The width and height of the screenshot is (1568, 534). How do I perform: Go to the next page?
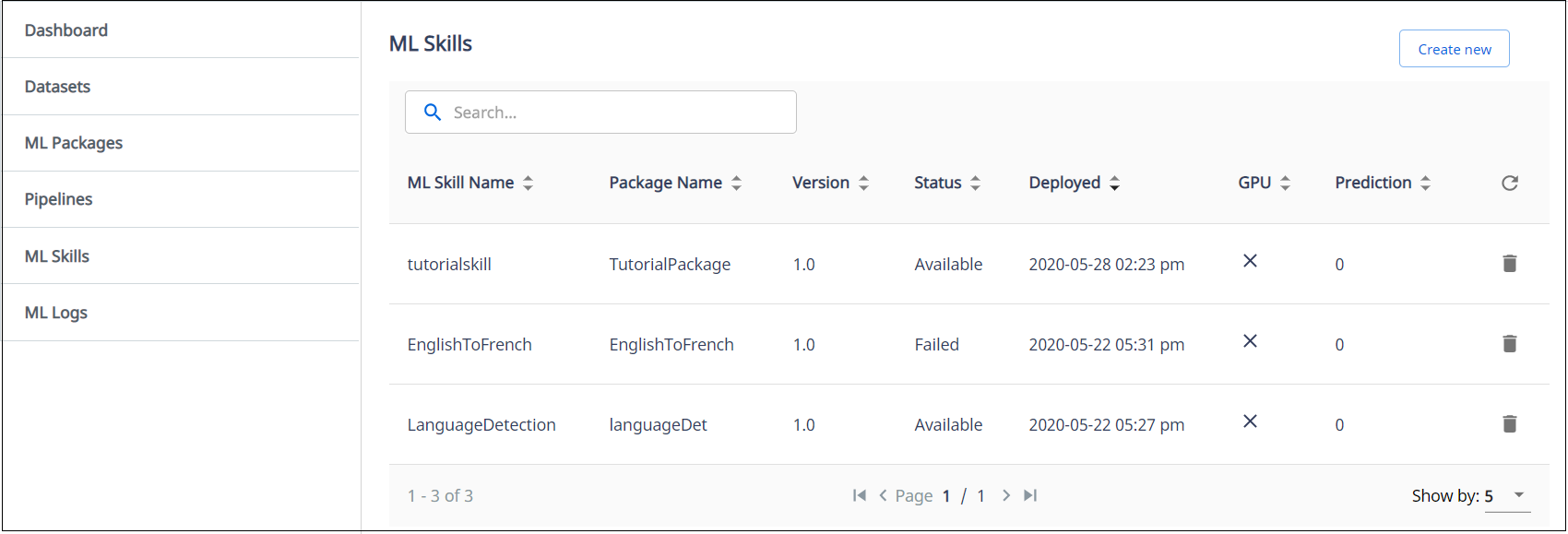pos(1006,496)
